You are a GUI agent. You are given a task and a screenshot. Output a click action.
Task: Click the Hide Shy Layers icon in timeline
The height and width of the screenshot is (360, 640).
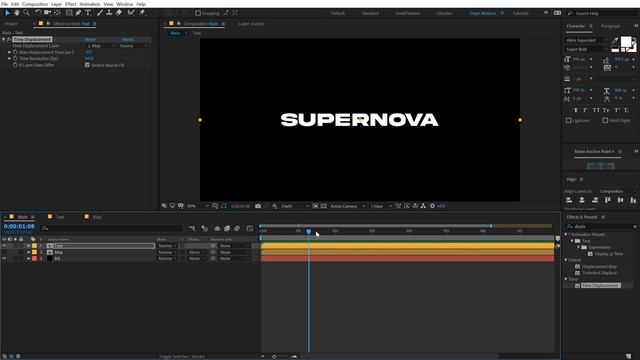217,229
